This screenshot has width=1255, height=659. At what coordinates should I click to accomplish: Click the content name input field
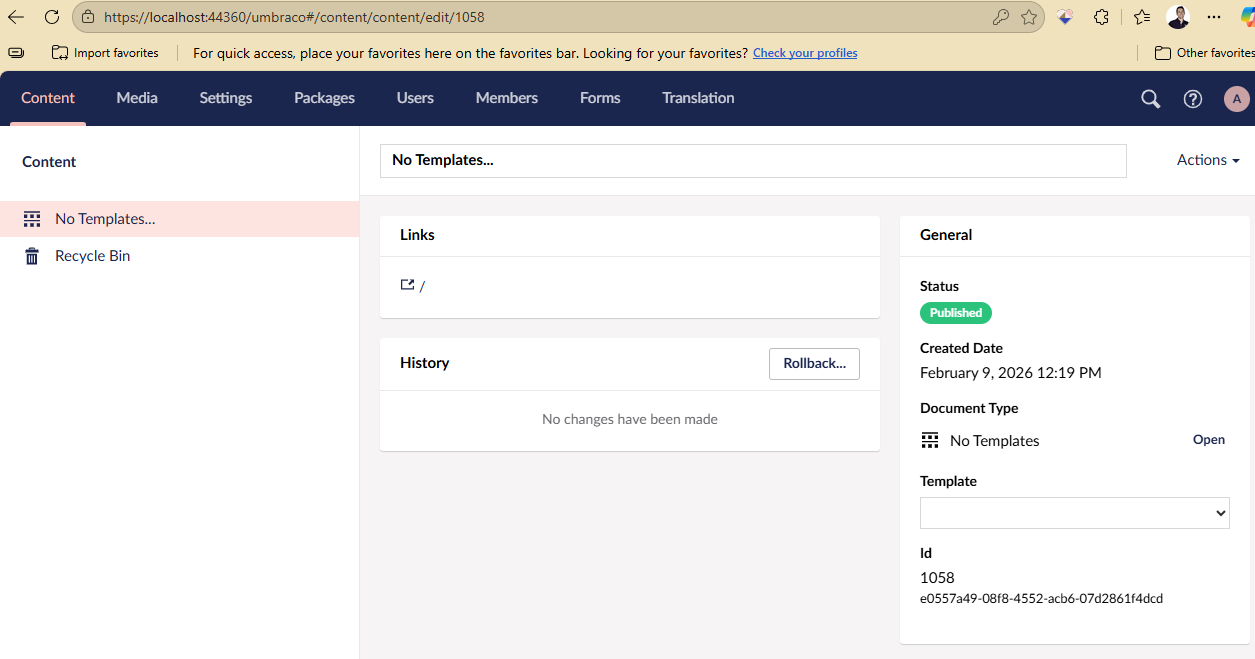click(752, 160)
